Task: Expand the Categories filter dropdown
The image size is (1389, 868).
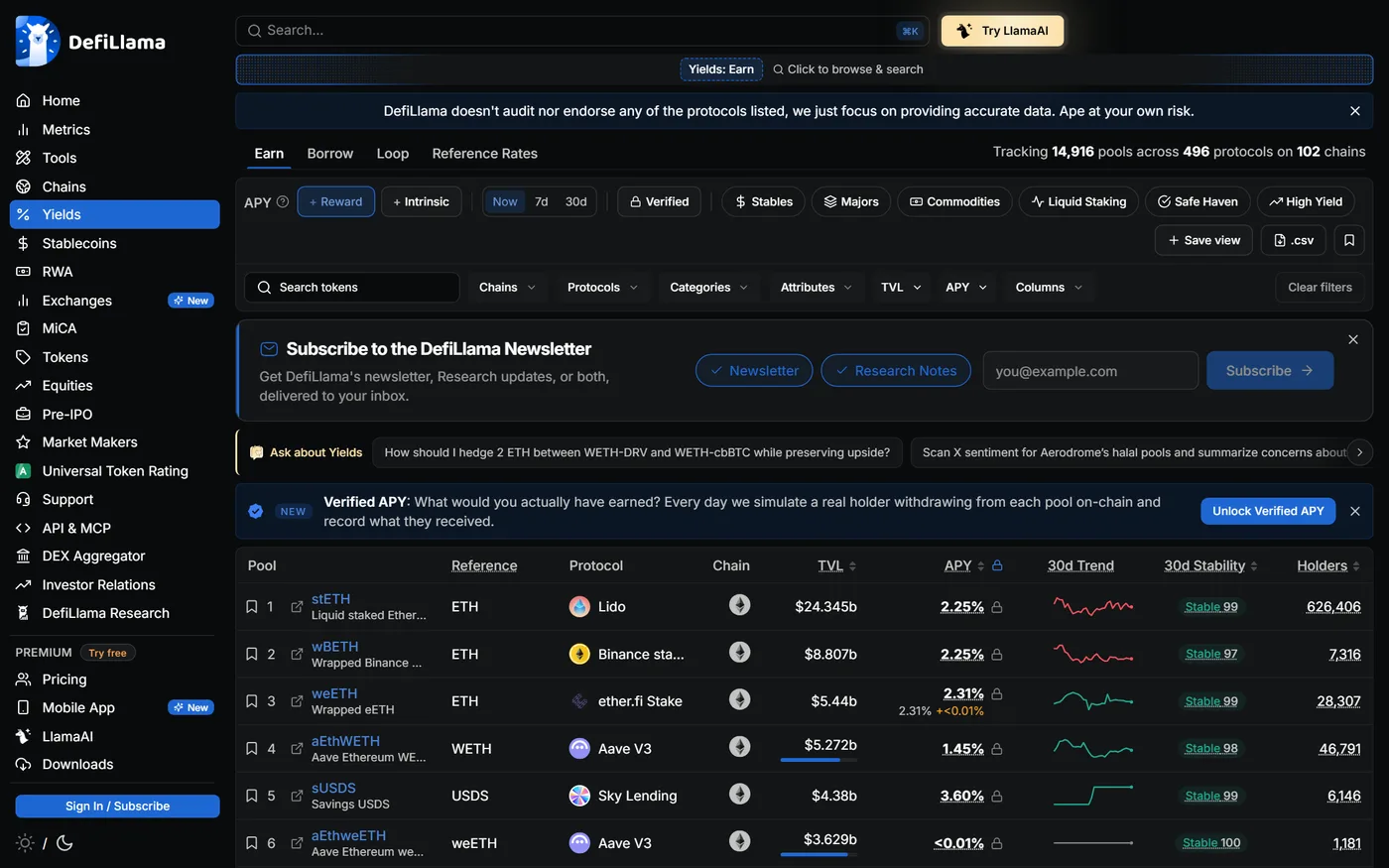Action: pyautogui.click(x=709, y=288)
